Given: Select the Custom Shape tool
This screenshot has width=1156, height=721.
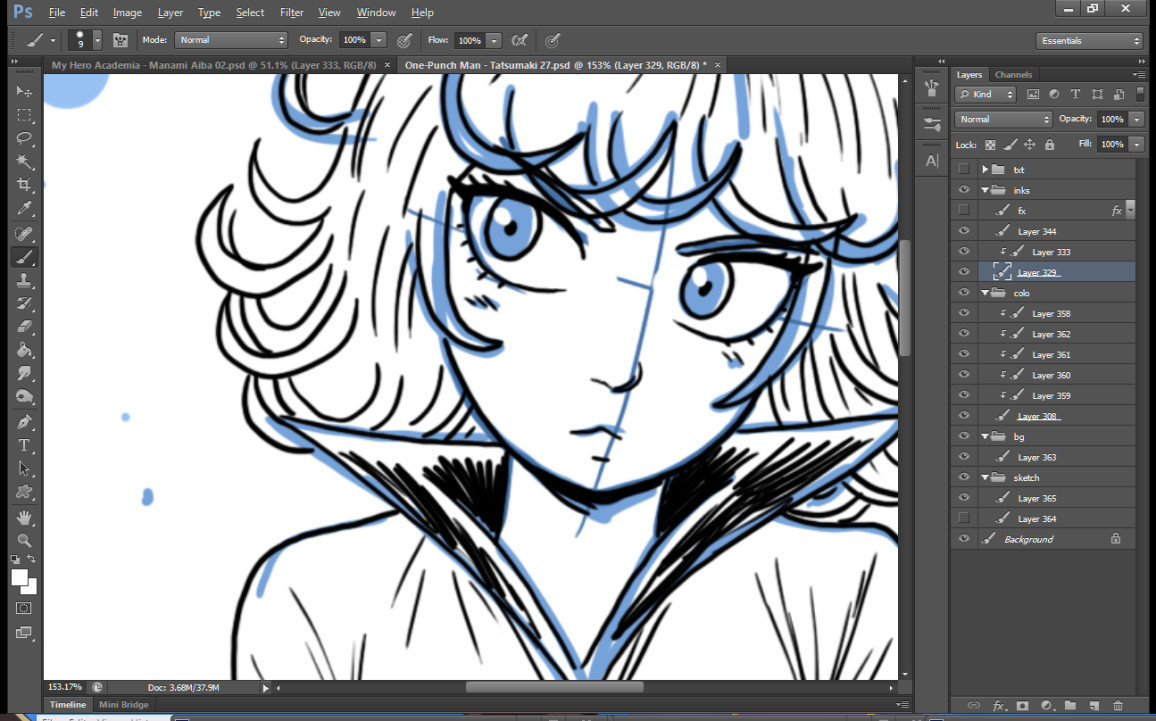Looking at the screenshot, I should [24, 492].
